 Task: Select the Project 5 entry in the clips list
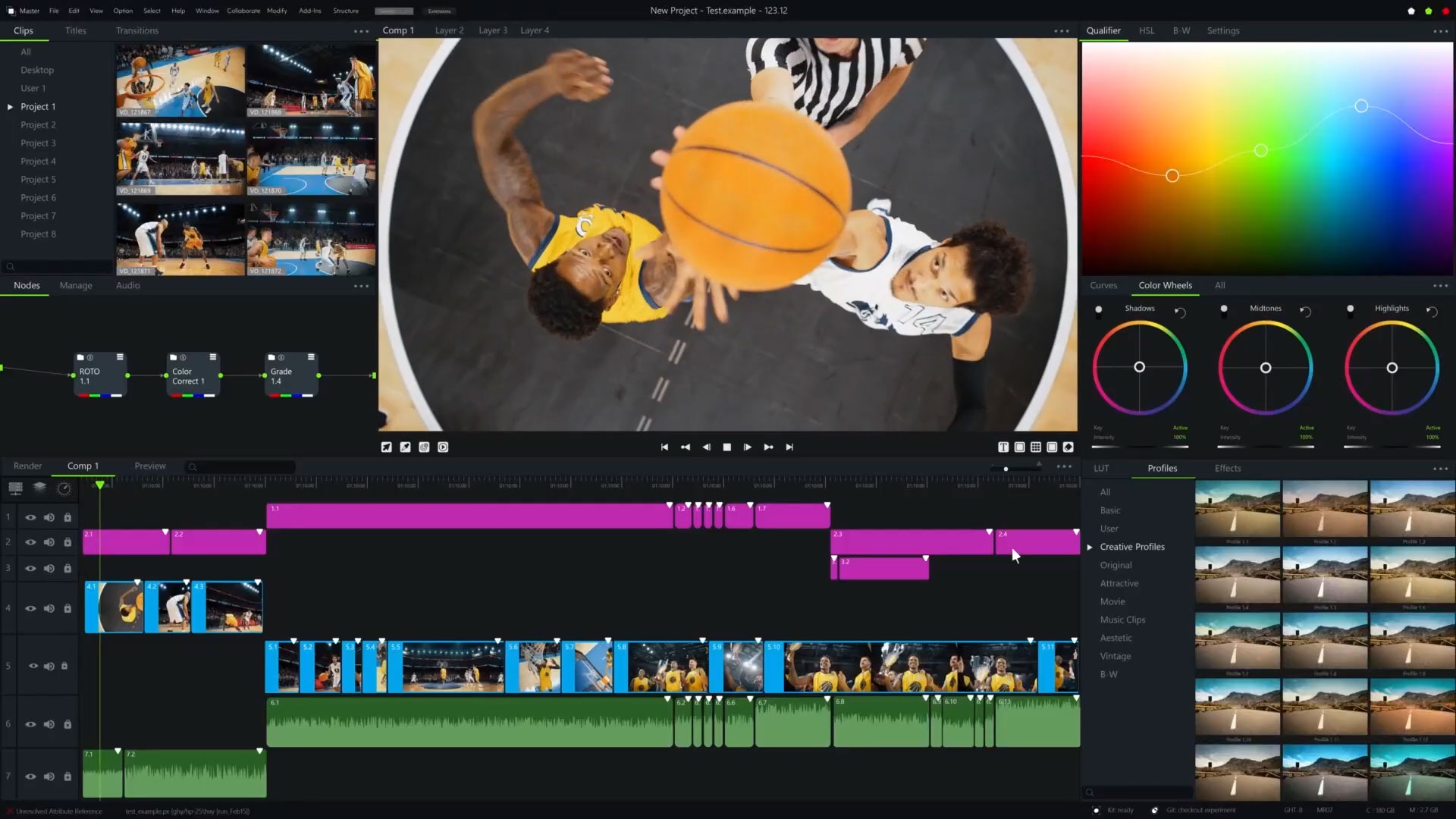pos(38,180)
